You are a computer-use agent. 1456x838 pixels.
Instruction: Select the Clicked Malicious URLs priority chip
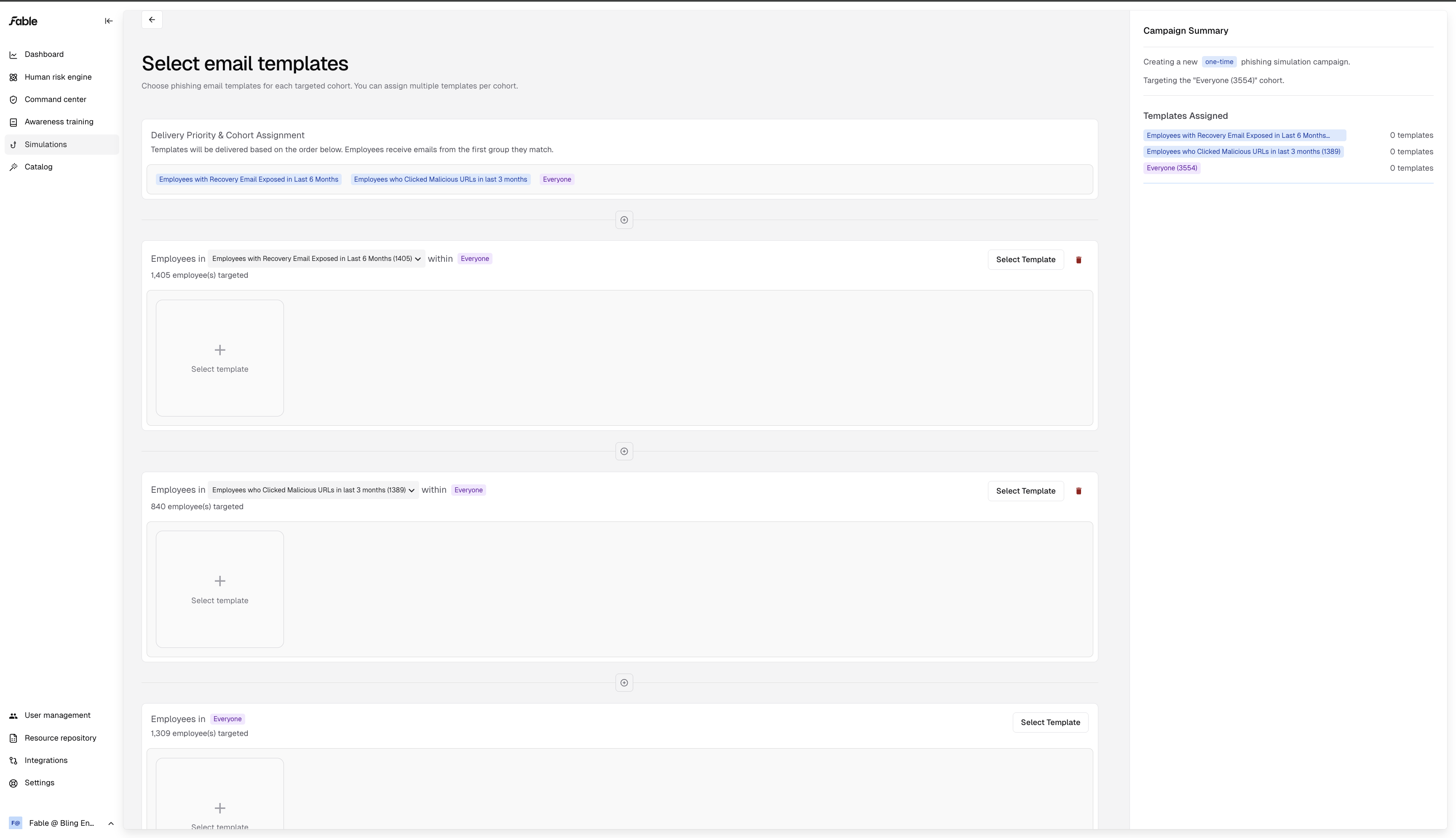point(441,180)
